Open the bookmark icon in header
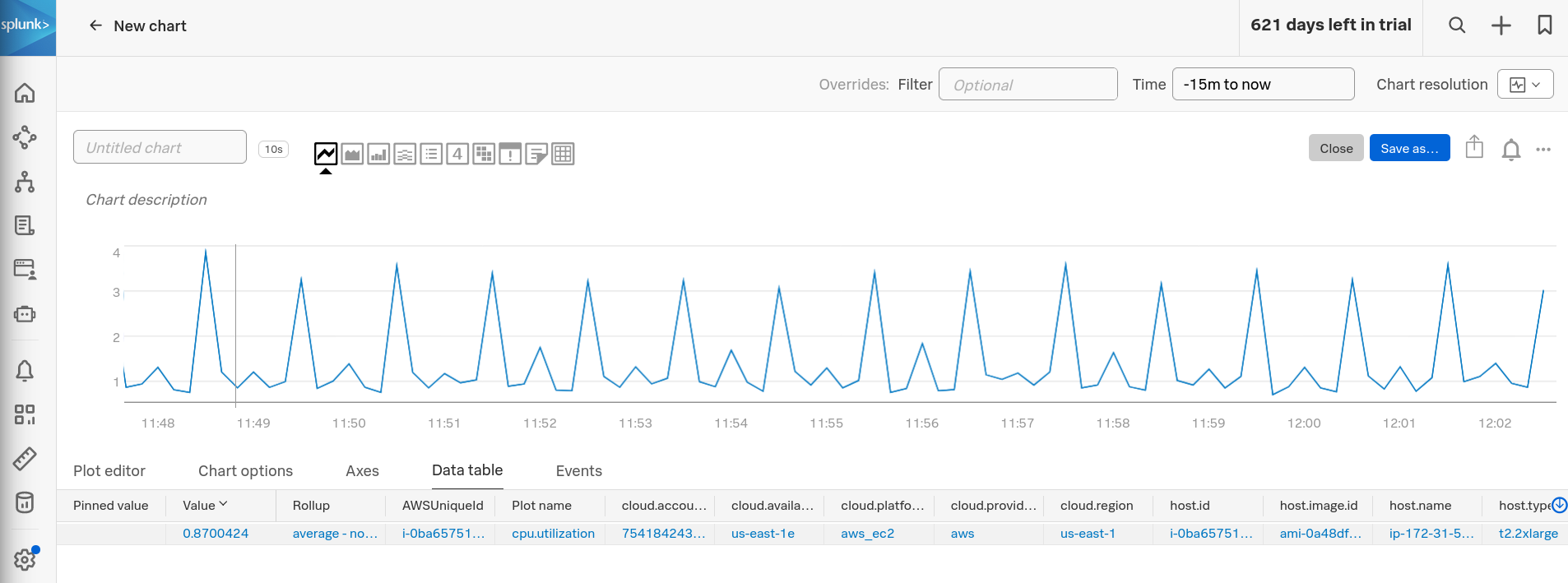This screenshot has height=583, width=1568. pos(1545,25)
